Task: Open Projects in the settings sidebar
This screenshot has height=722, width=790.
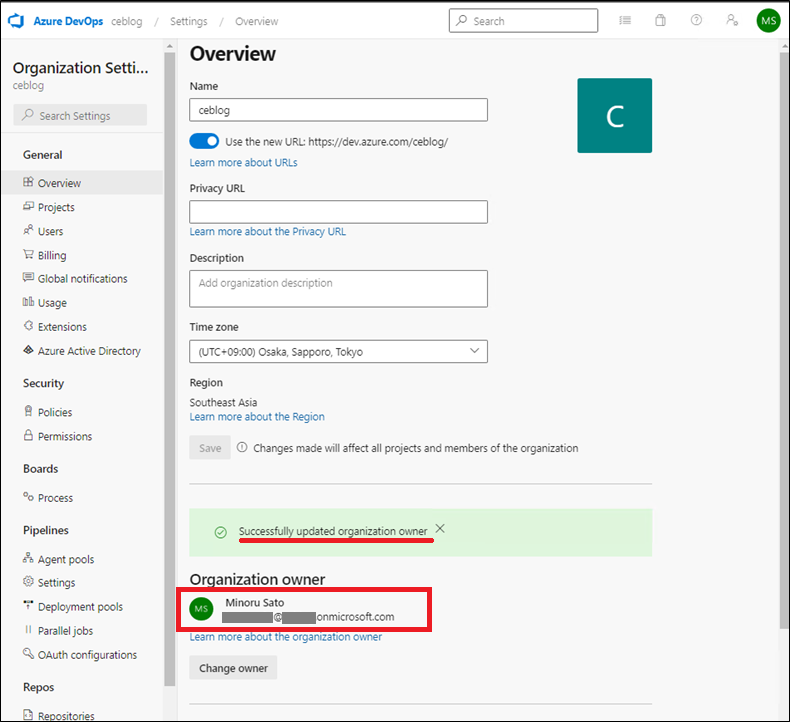Action: [56, 207]
